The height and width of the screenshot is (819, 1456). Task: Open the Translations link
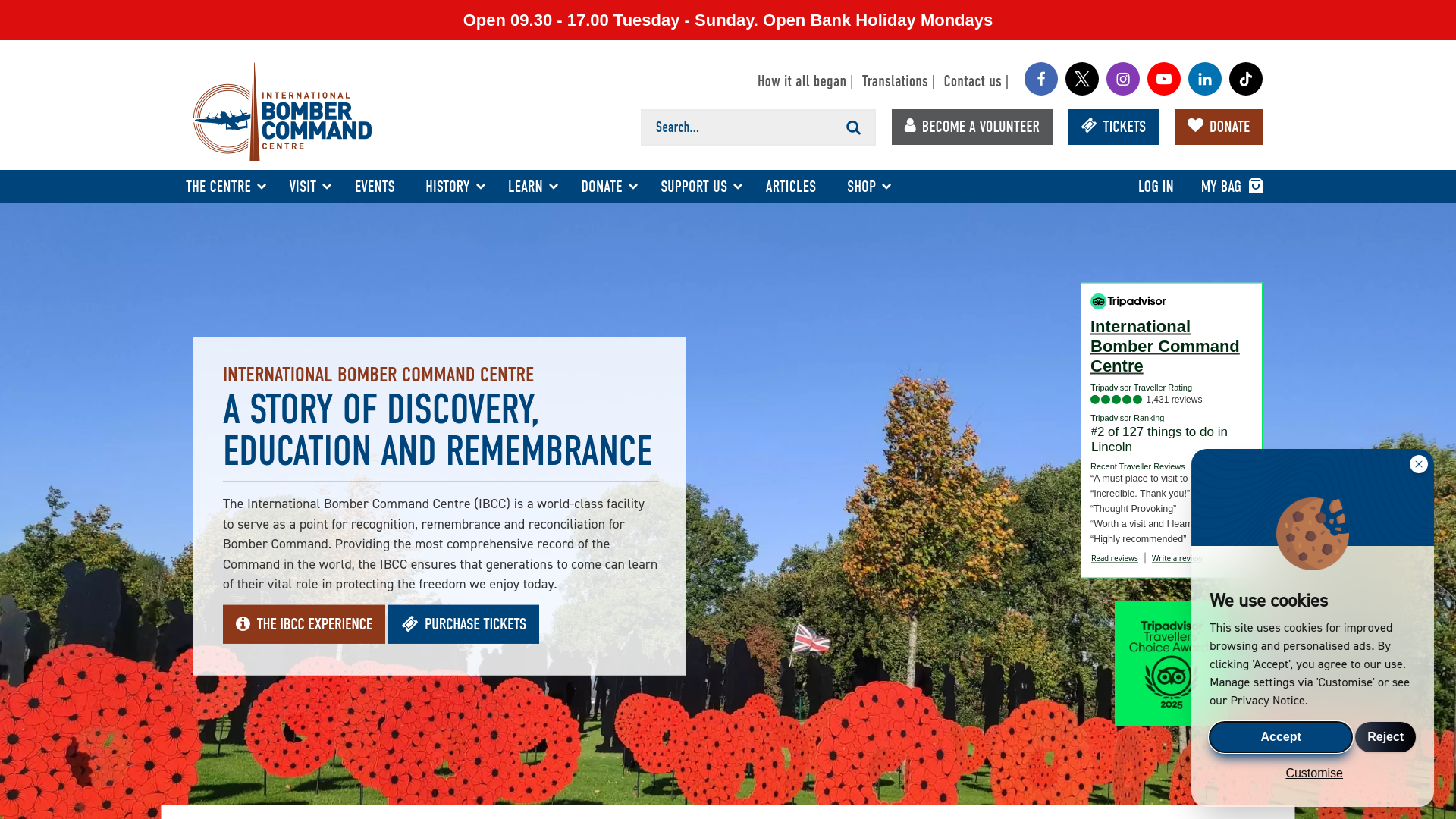(x=895, y=81)
